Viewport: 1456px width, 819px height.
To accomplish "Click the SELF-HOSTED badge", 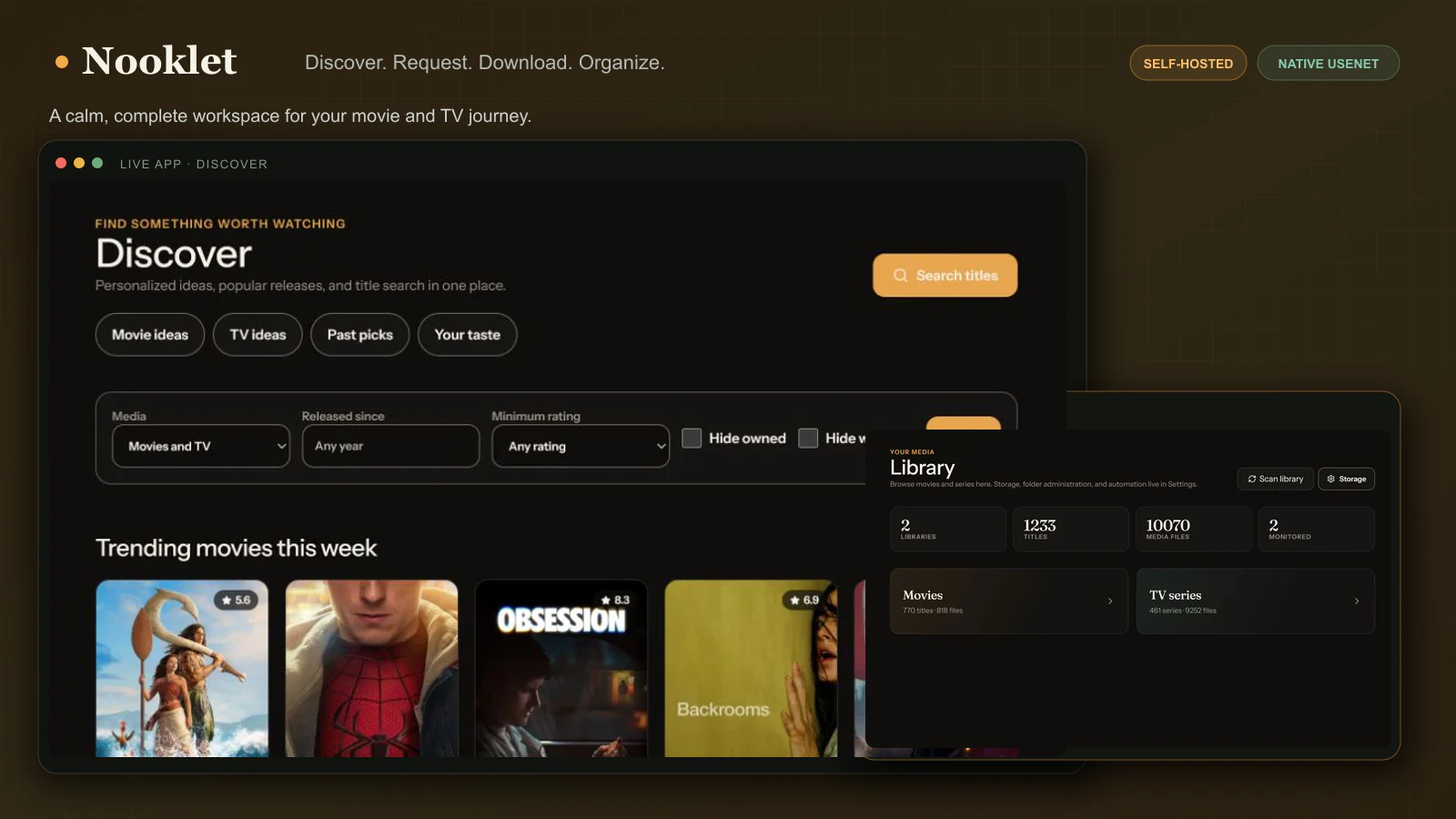I will 1188,63.
